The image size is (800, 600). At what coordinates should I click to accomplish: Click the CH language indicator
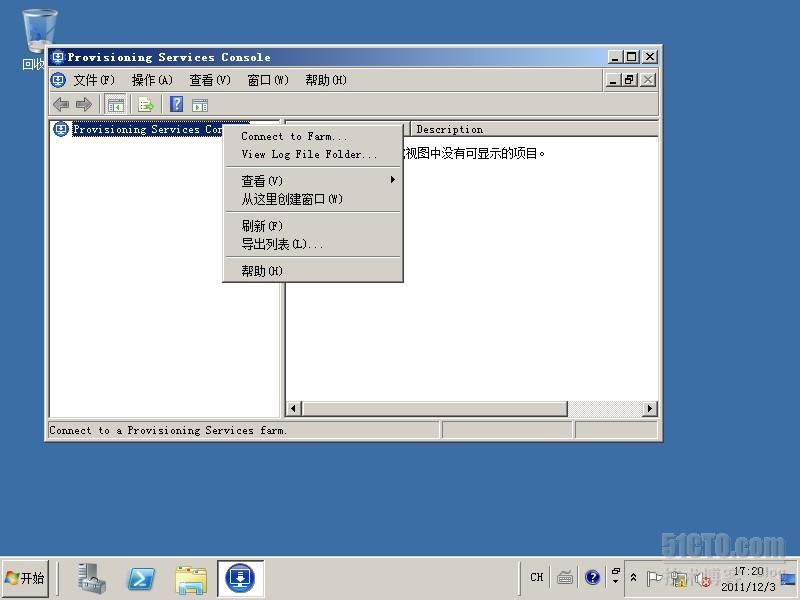(537, 577)
